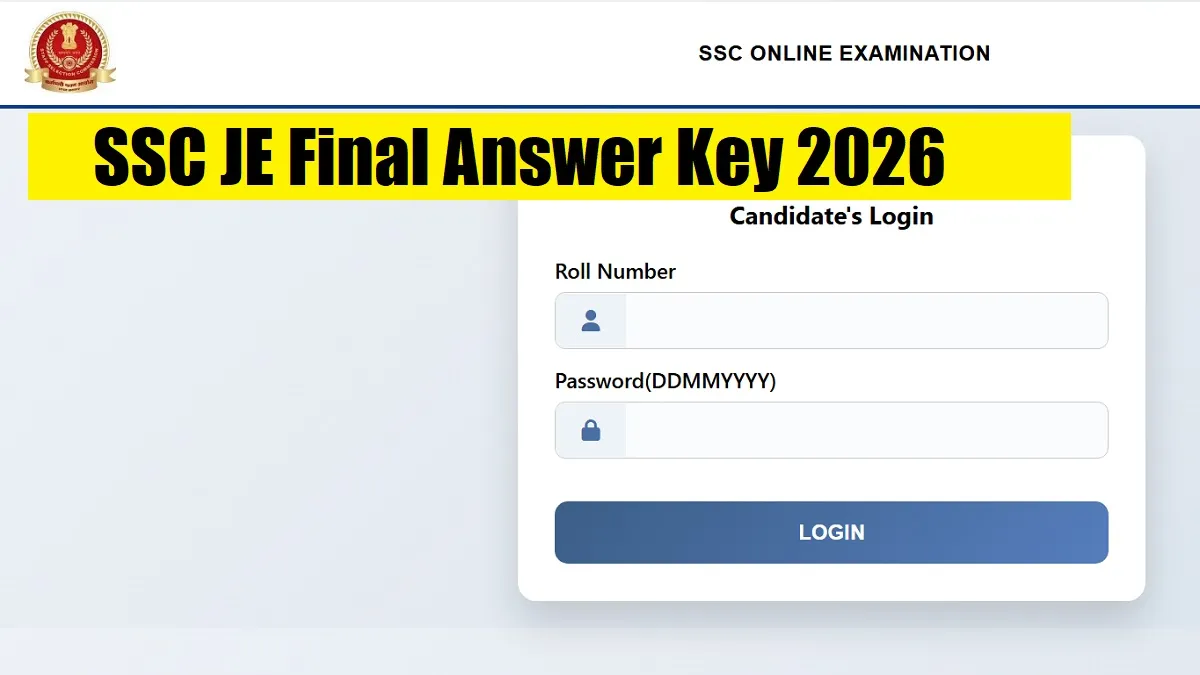Click the person icon beside Roll Number field
The width and height of the screenshot is (1200, 675).
(591, 321)
